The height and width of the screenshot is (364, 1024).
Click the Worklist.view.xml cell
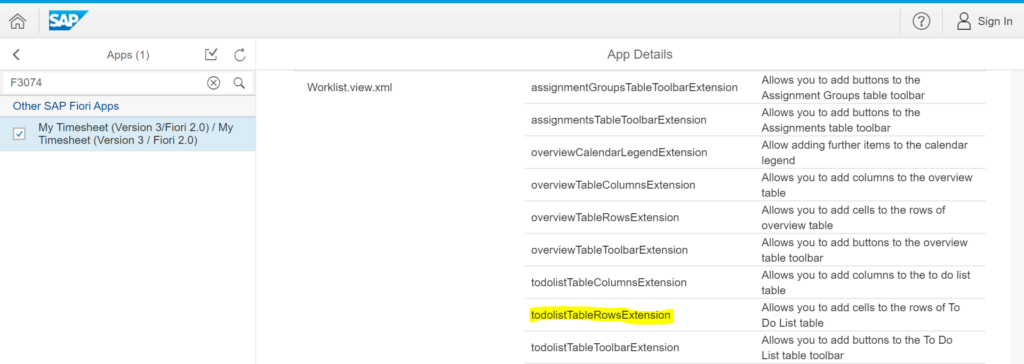[349, 87]
